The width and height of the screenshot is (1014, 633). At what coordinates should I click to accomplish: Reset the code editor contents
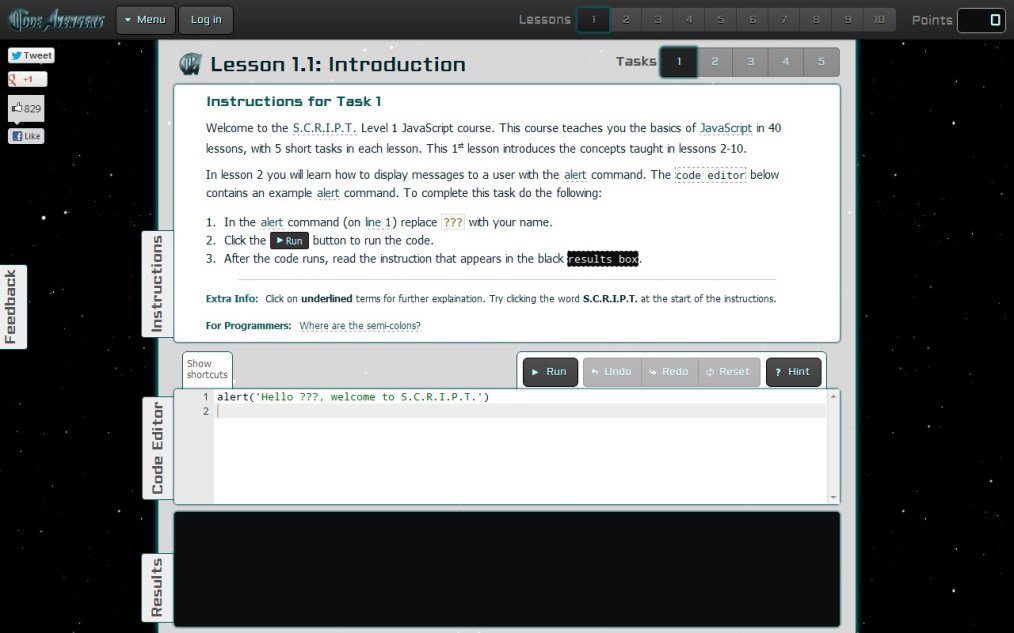[x=728, y=372]
